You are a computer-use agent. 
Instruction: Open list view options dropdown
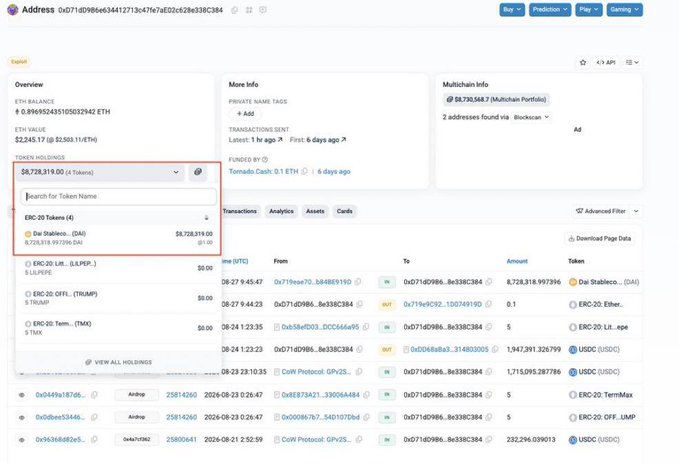(632, 62)
